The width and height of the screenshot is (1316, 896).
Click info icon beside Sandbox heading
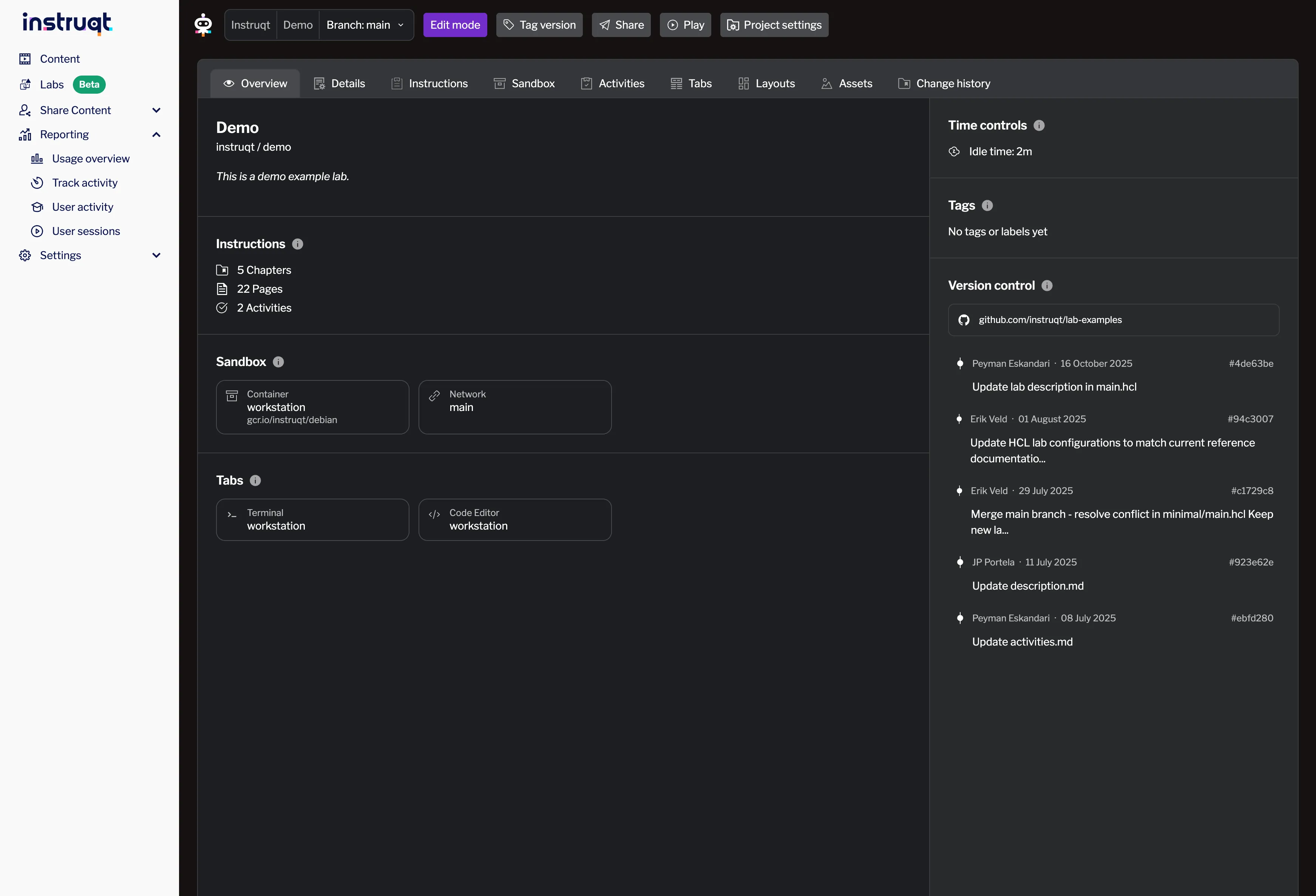click(x=278, y=362)
